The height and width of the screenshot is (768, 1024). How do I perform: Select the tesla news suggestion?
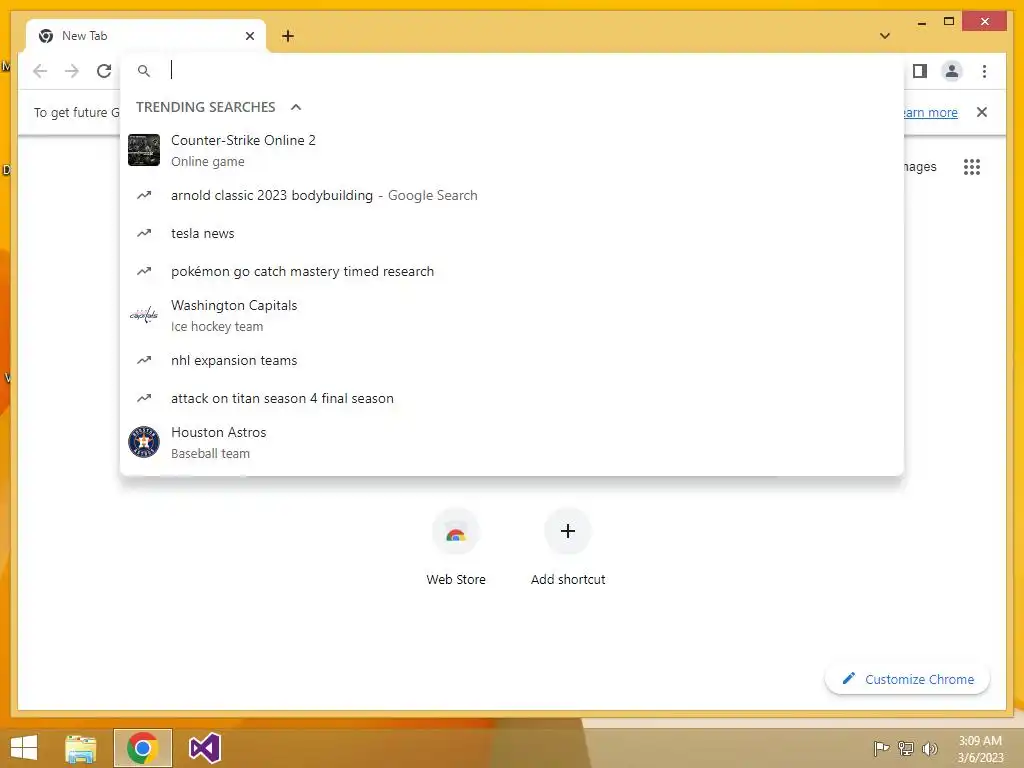pos(512,233)
